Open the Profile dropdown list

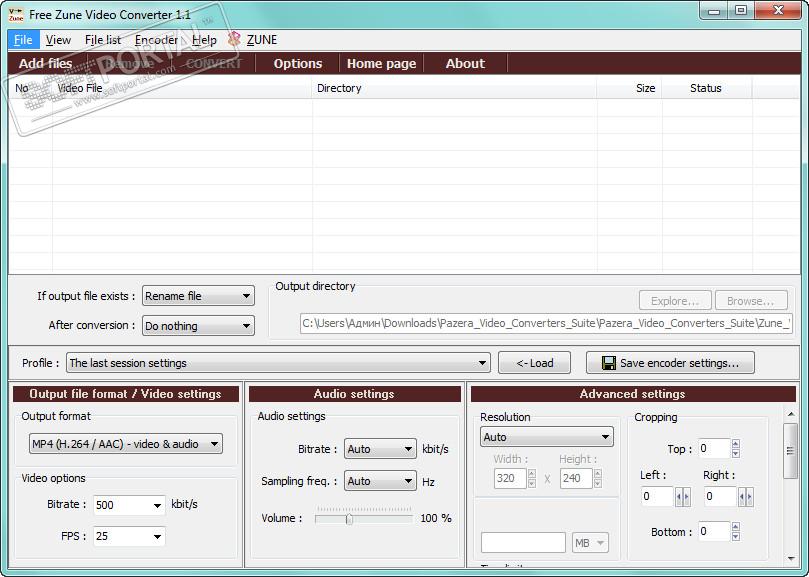pyautogui.click(x=278, y=363)
